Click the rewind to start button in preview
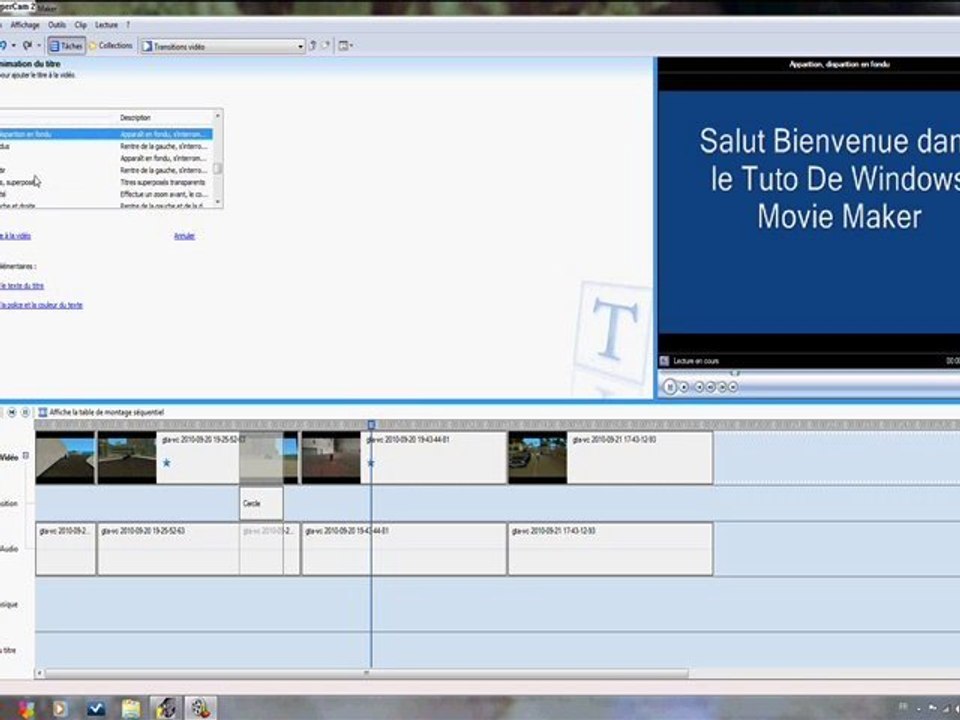960x720 pixels. coord(699,387)
